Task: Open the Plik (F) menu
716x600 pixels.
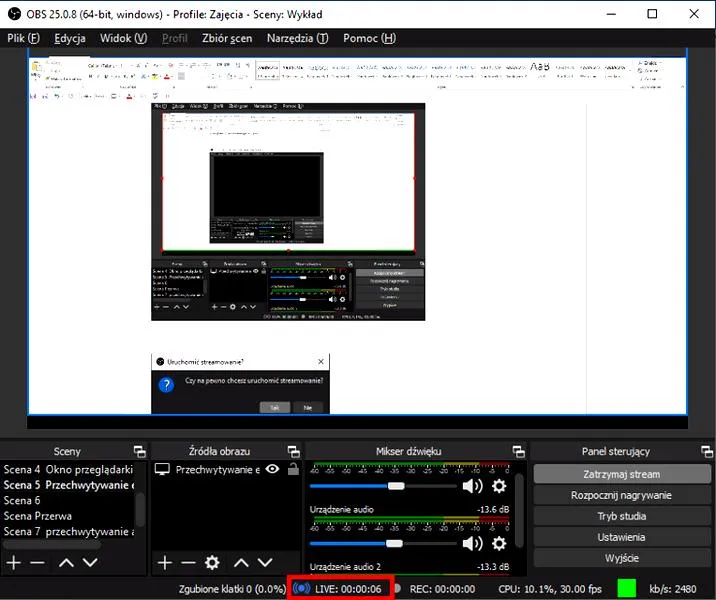Action: (23, 38)
